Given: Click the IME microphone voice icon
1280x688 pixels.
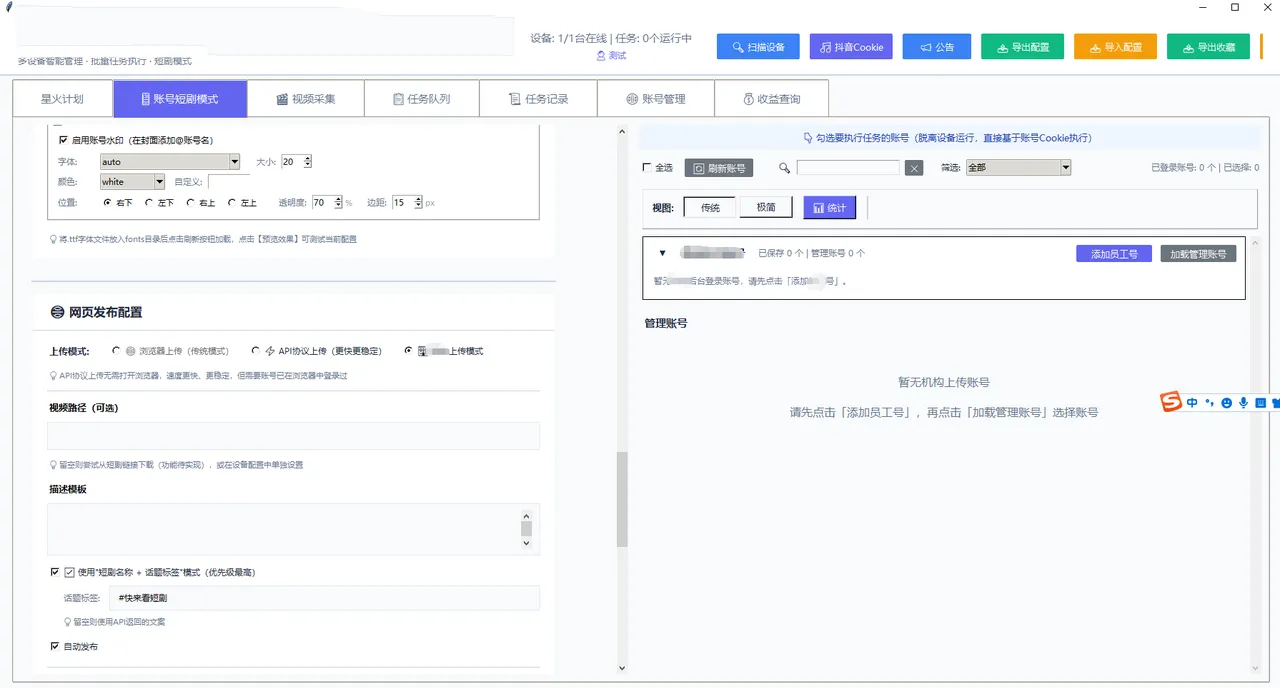Looking at the screenshot, I should point(1243,402).
